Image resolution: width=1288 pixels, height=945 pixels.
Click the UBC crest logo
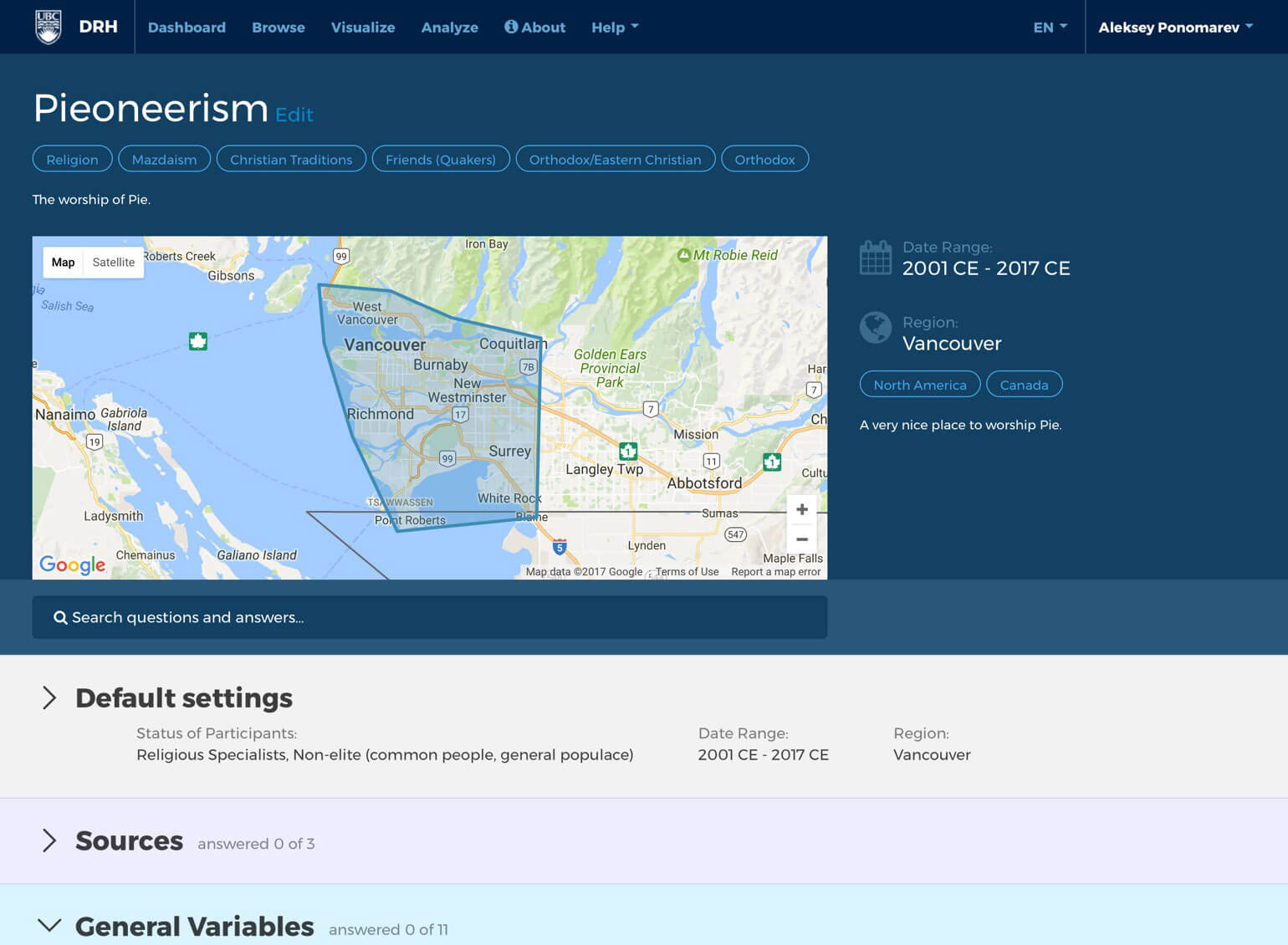tap(49, 27)
